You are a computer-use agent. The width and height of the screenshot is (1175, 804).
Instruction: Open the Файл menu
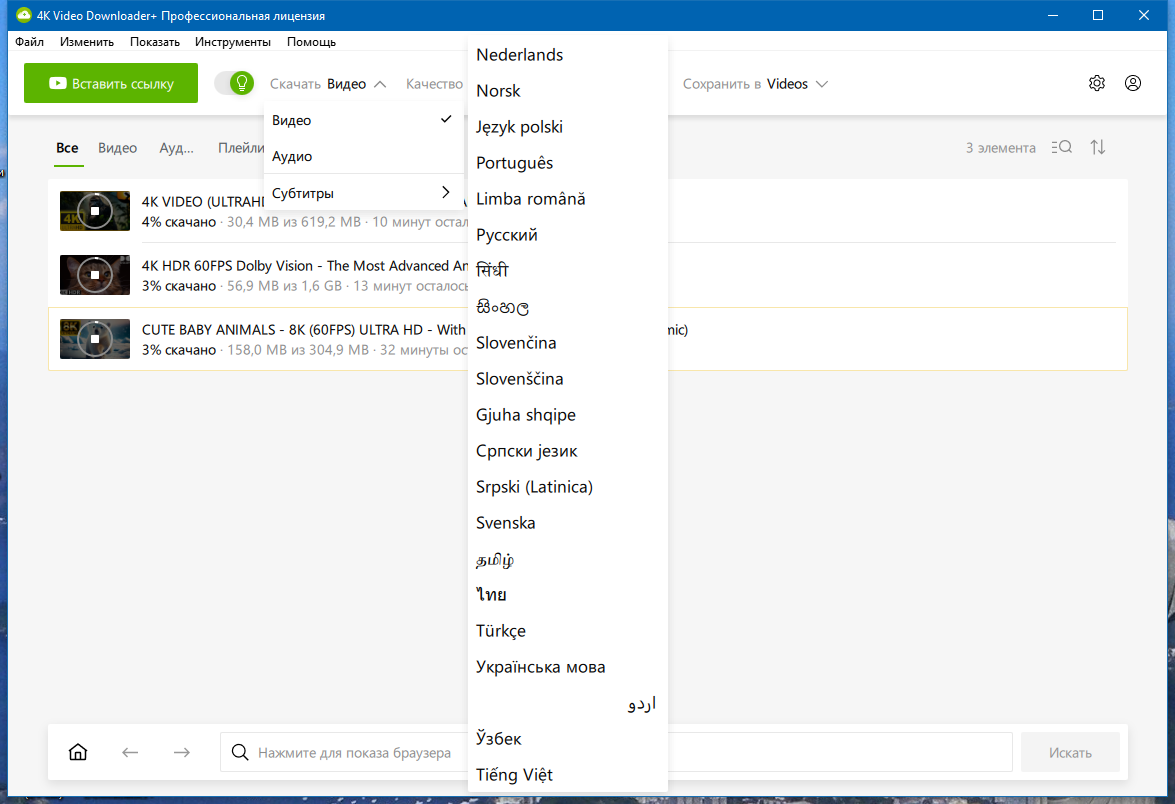(29, 42)
